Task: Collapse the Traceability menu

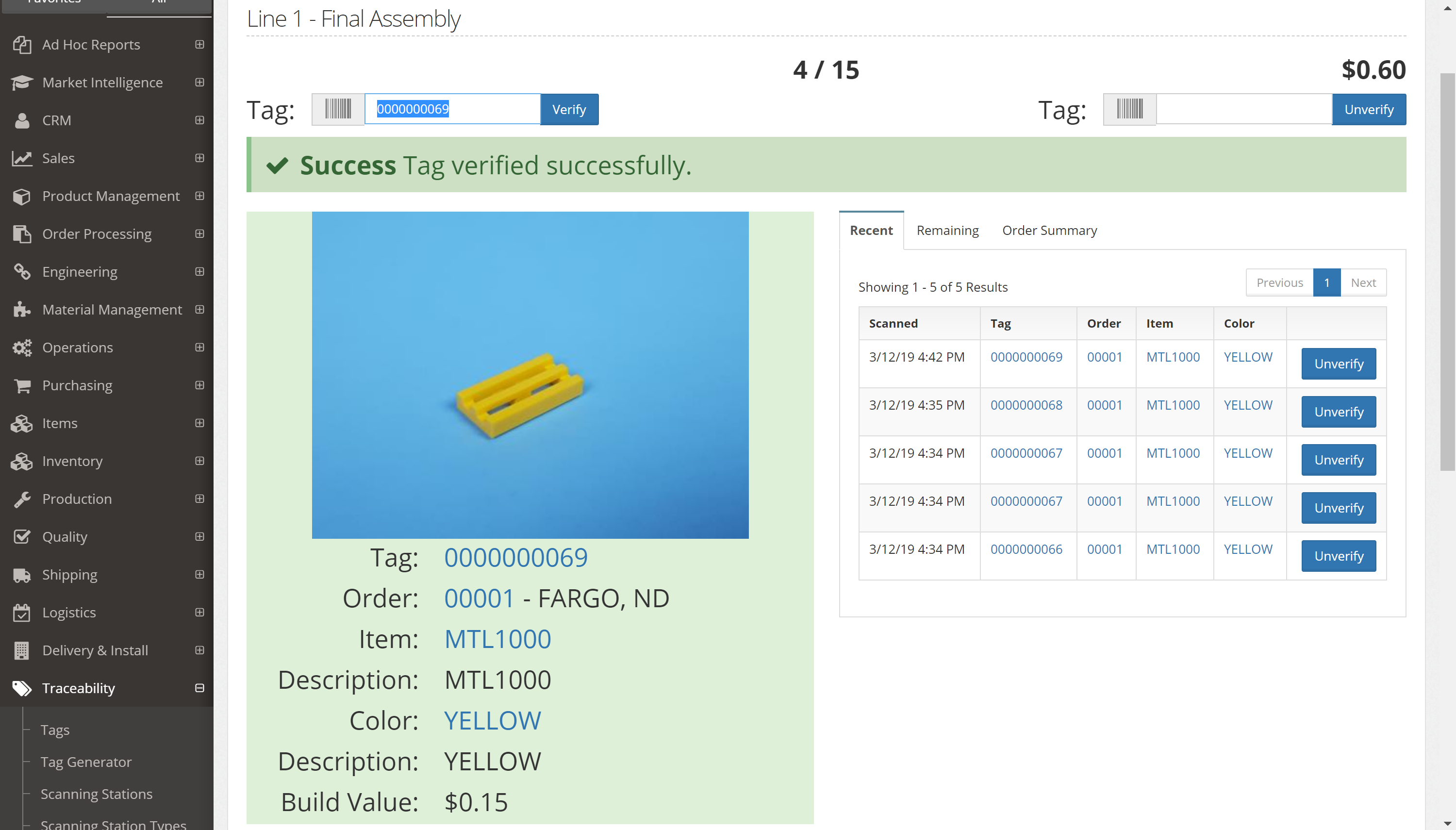Action: [199, 688]
